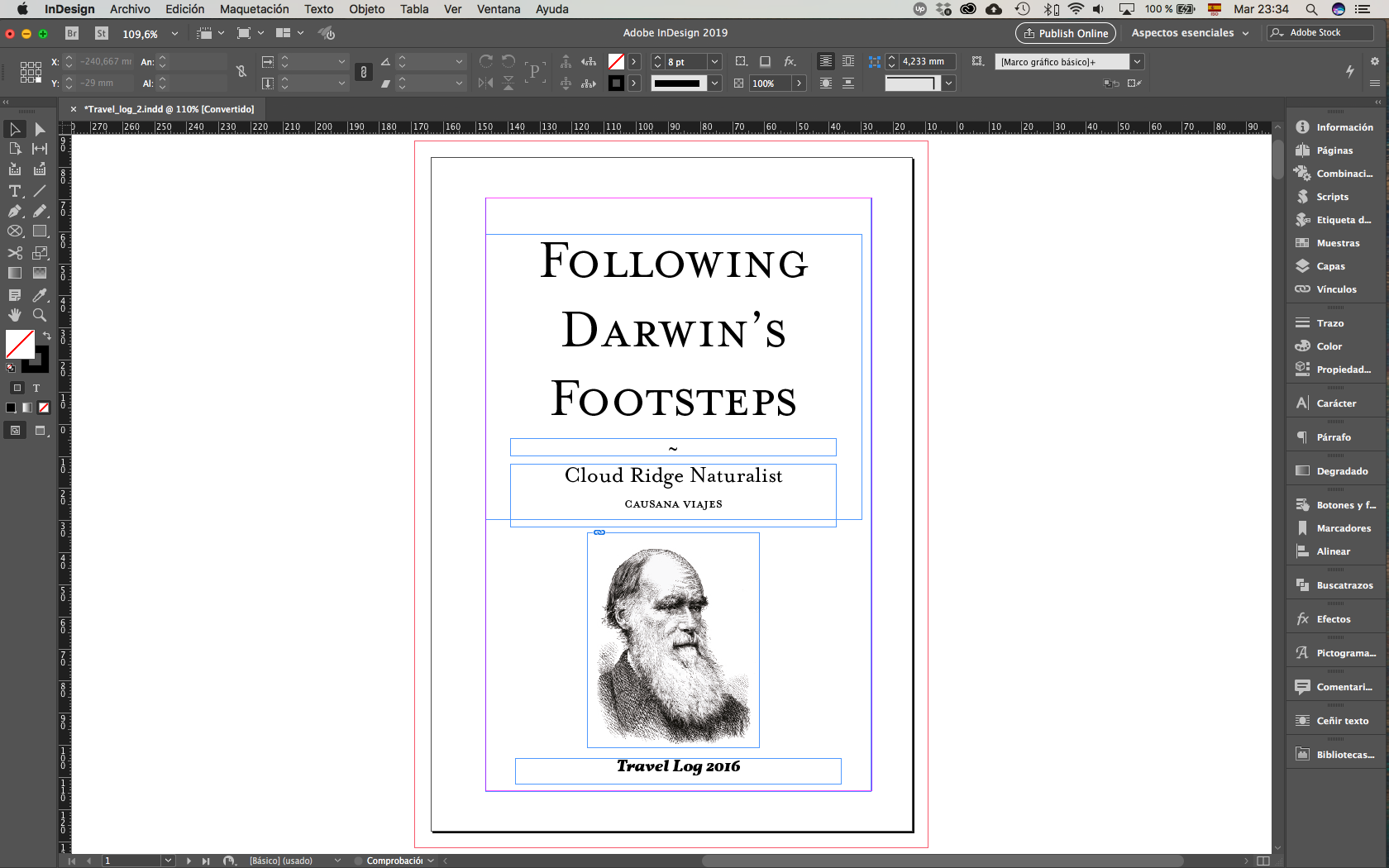
Task: Open the zoom level 109,6% dropdown
Action: click(x=174, y=34)
